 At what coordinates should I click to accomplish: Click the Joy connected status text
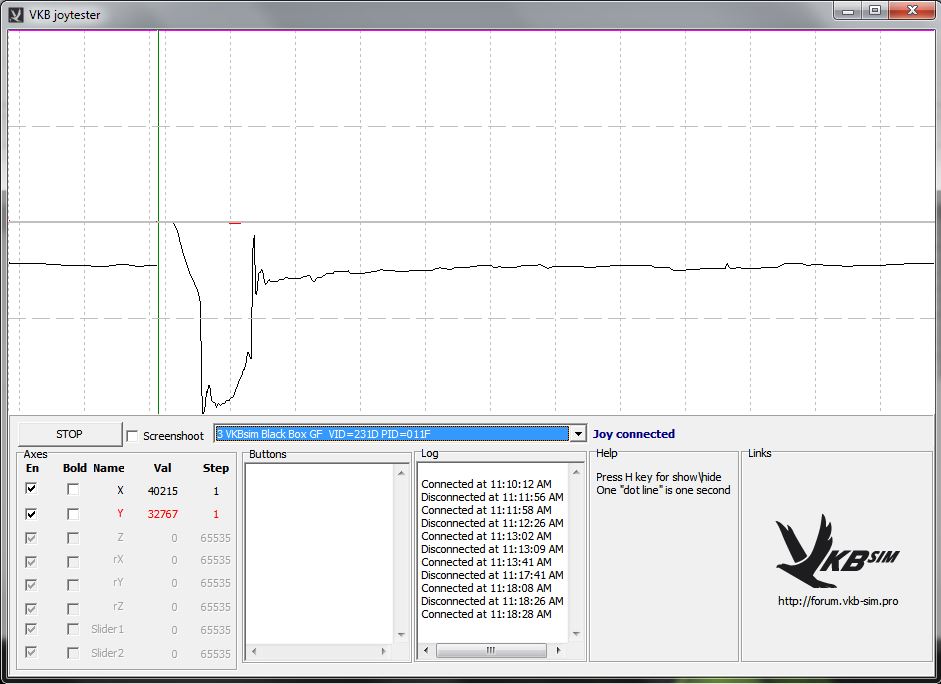[634, 434]
